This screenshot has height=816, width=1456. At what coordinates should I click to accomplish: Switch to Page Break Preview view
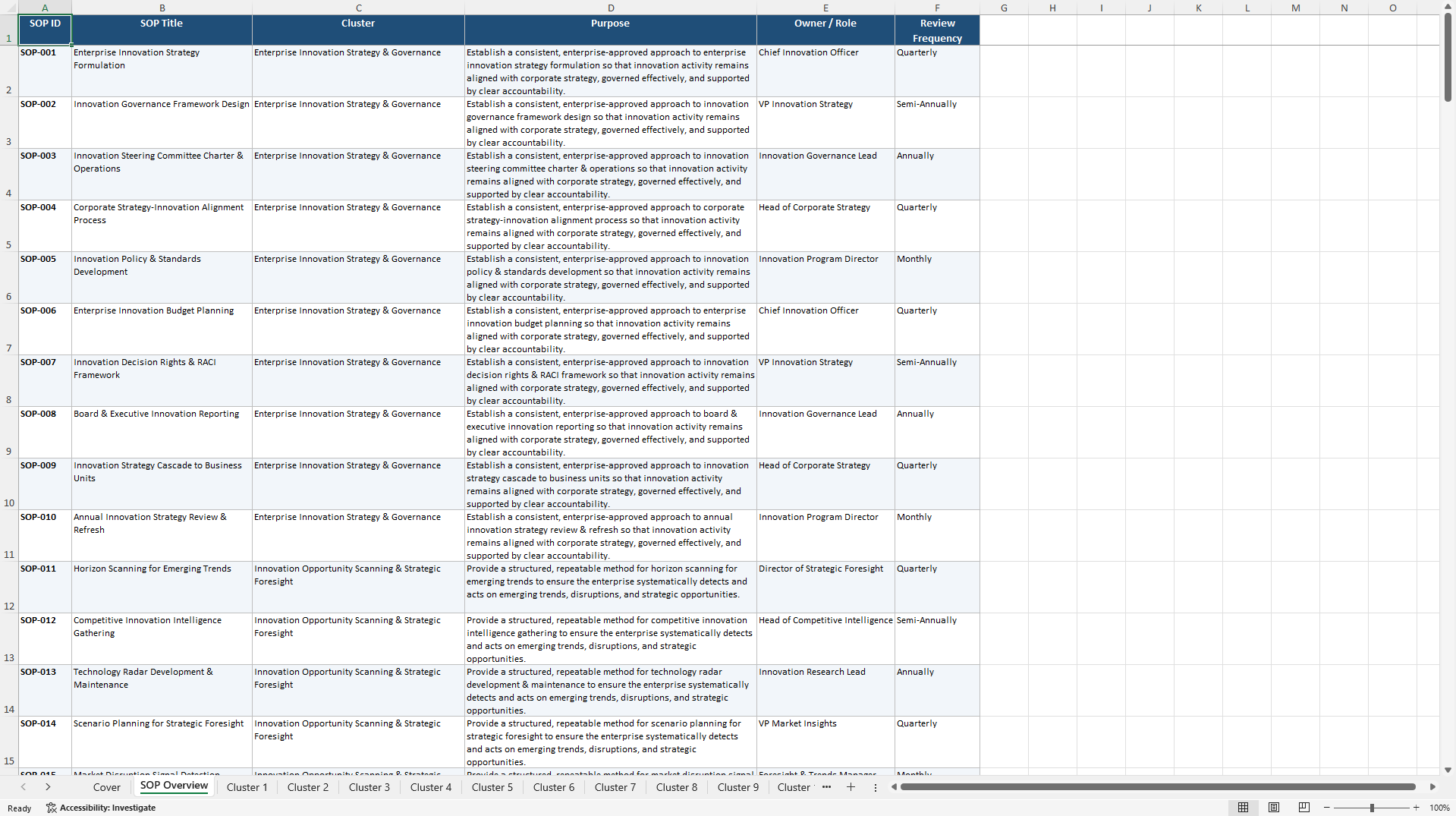(1304, 808)
